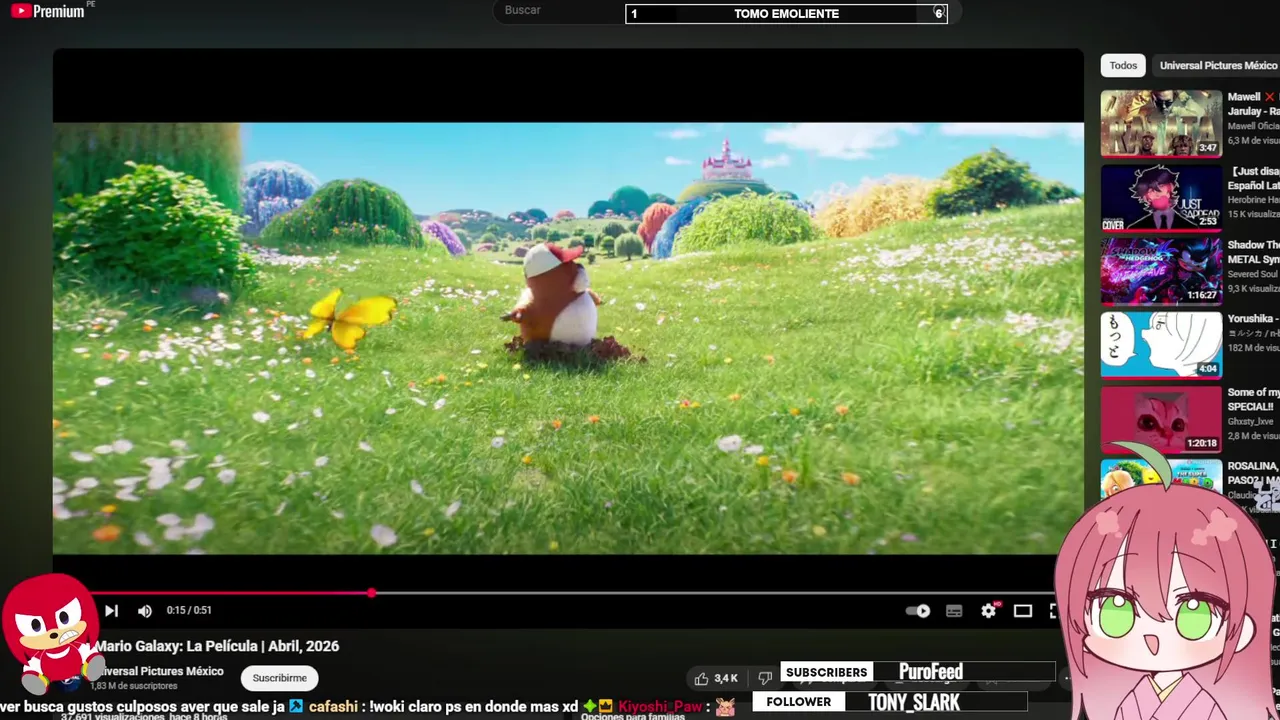Mute the video volume
The width and height of the screenshot is (1280, 720).
click(145, 610)
